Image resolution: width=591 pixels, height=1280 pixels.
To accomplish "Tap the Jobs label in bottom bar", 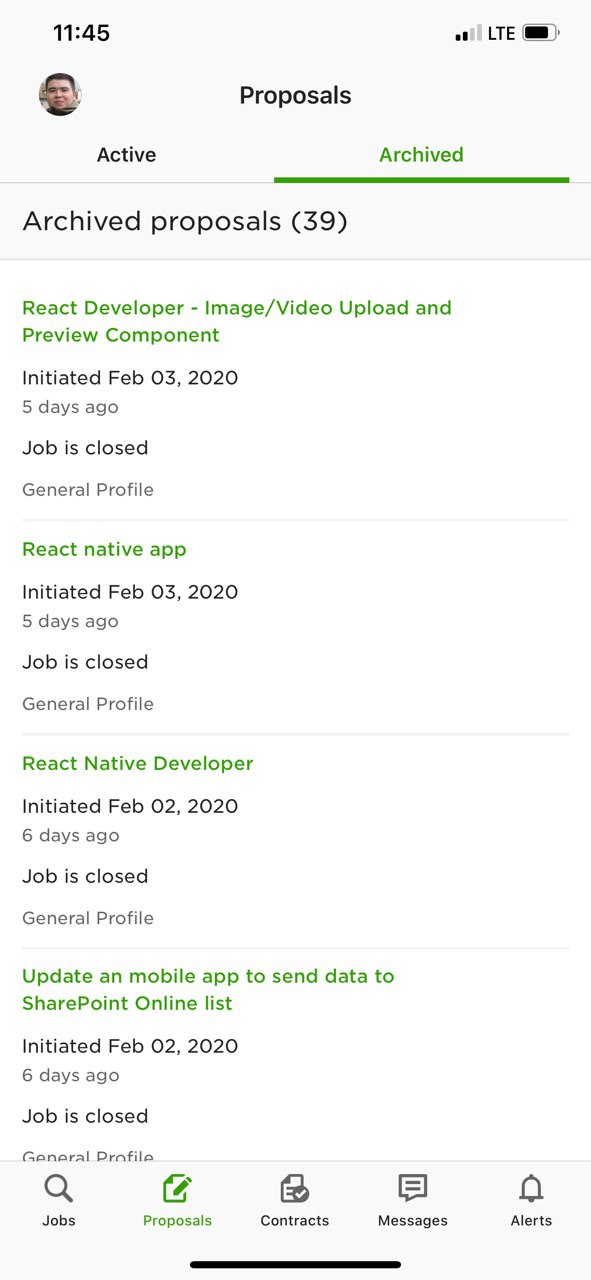I will [x=59, y=1221].
